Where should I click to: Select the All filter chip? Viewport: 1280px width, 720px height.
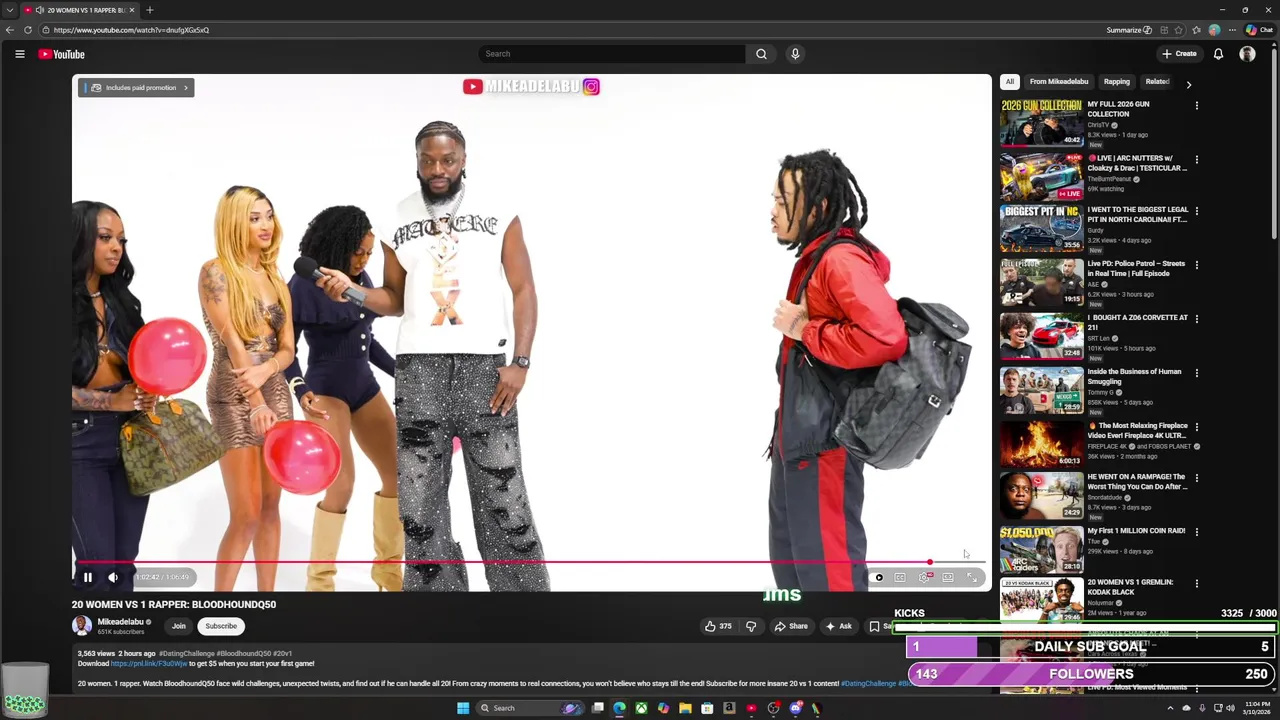pyautogui.click(x=1010, y=82)
